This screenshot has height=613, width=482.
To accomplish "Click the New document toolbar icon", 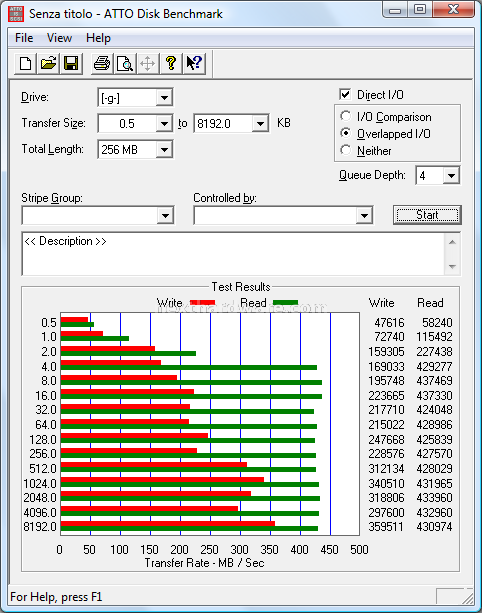I will 25,63.
